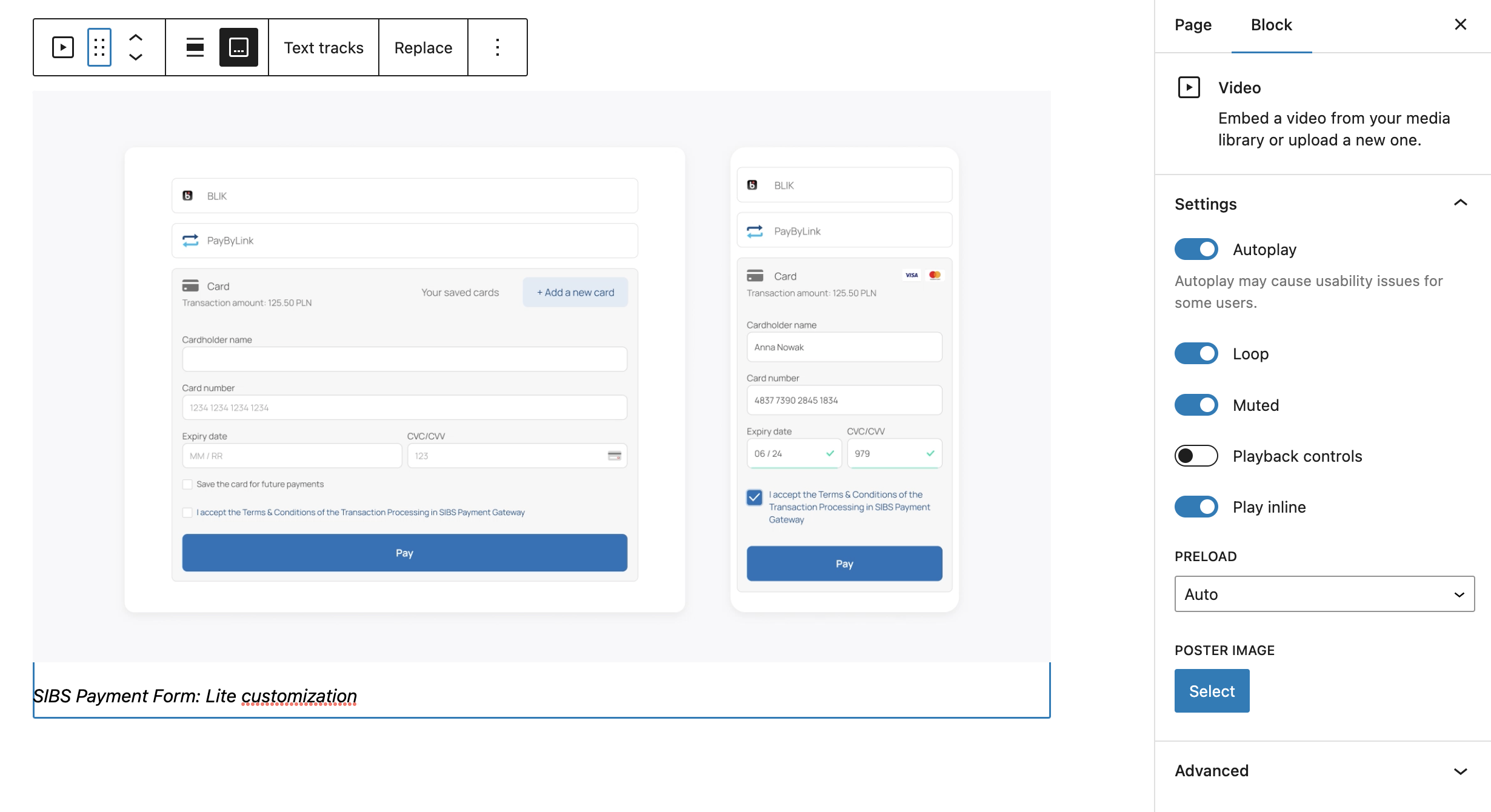Expand the Advanced panel
Viewport: 1491px width, 812px height.
coord(1324,771)
